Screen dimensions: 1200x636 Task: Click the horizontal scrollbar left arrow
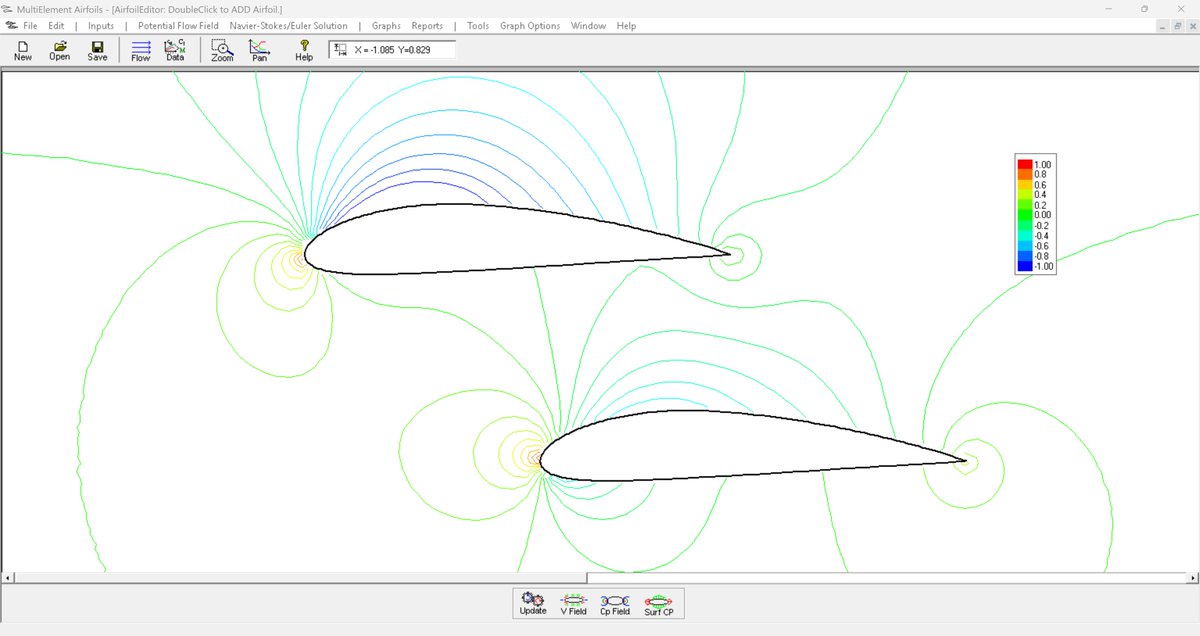point(8,578)
